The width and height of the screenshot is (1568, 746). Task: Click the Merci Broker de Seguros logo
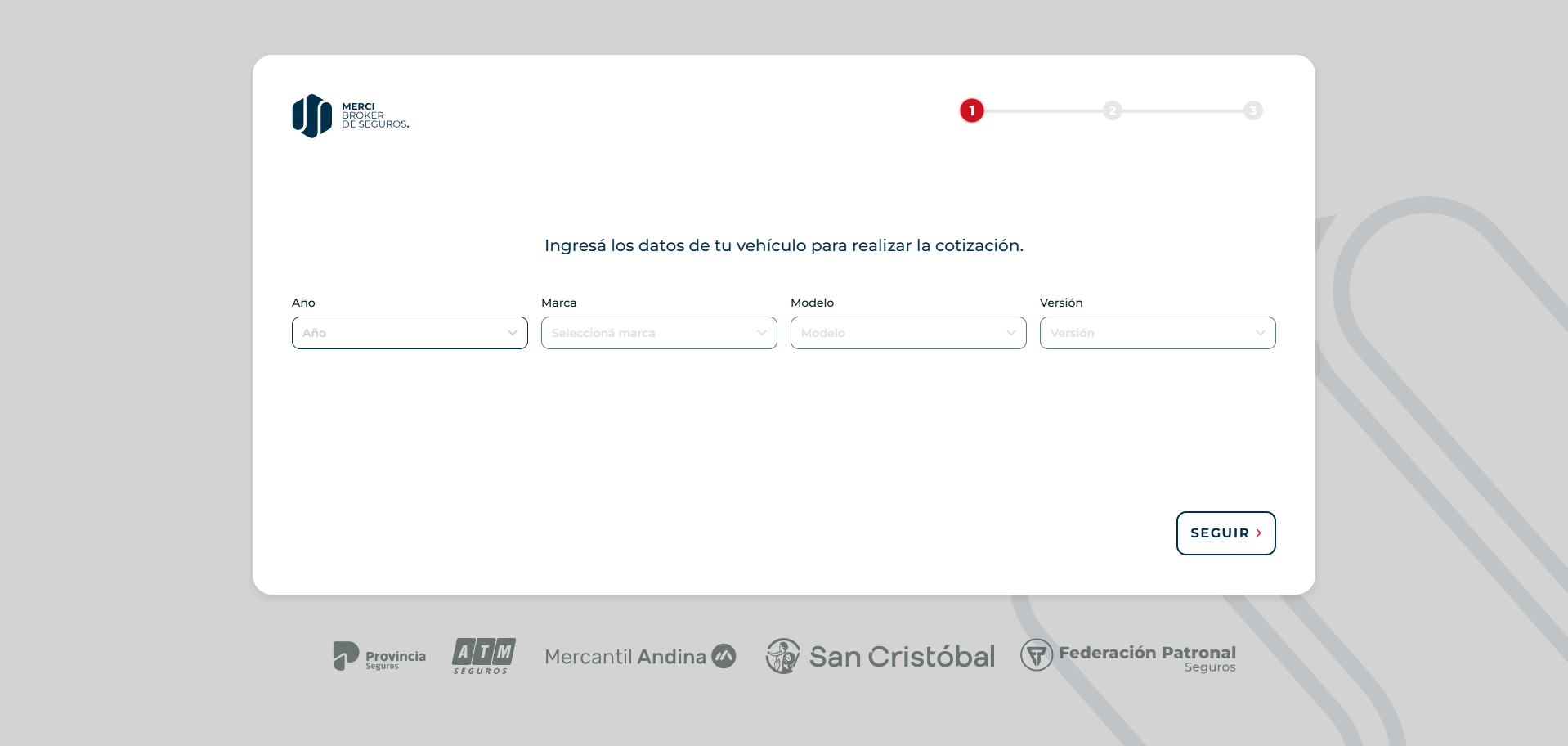[x=350, y=115]
